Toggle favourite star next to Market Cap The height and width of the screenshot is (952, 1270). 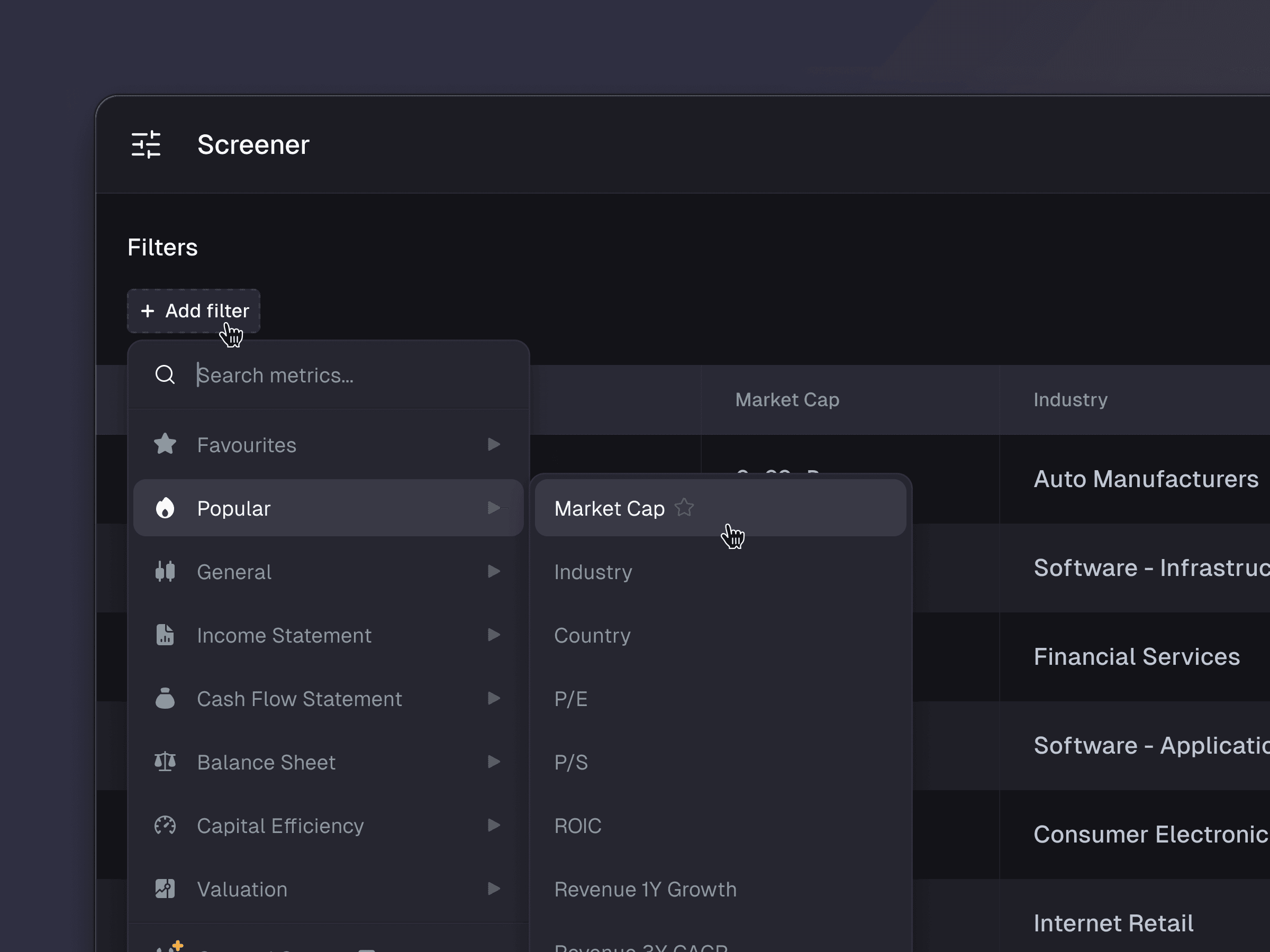point(684,507)
